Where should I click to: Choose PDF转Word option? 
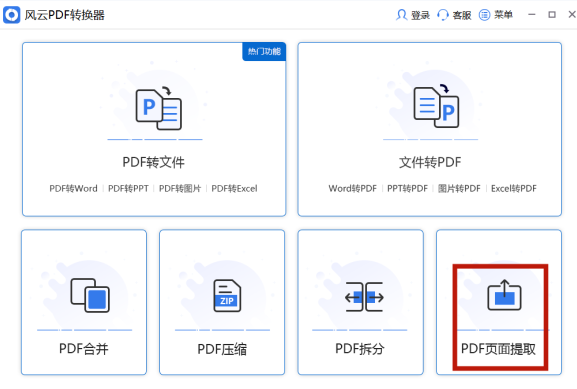[74, 188]
